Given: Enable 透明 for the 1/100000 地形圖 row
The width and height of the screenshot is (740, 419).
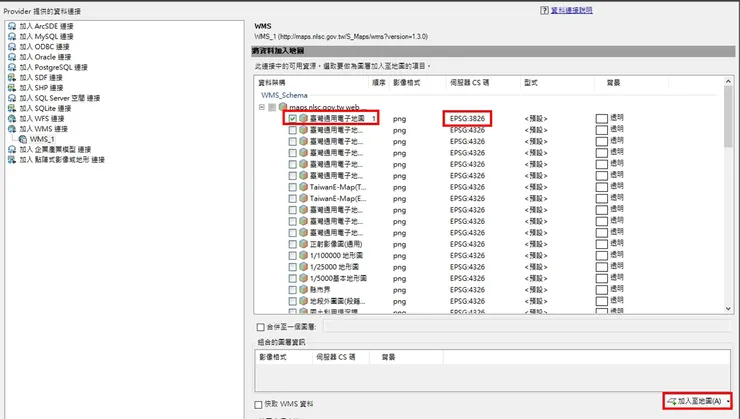Looking at the screenshot, I should (x=601, y=255).
